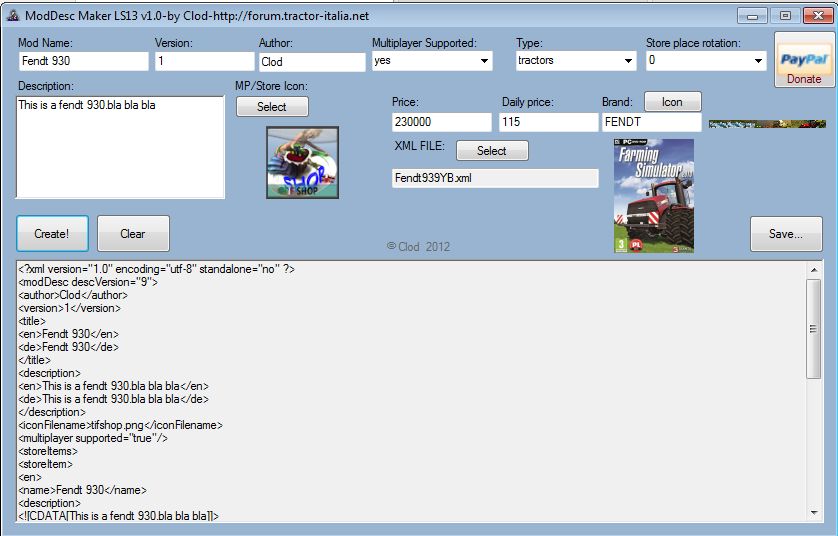This screenshot has height=536, width=838.
Task: Click the XML output scrollbar down arrow
Action: (x=813, y=512)
